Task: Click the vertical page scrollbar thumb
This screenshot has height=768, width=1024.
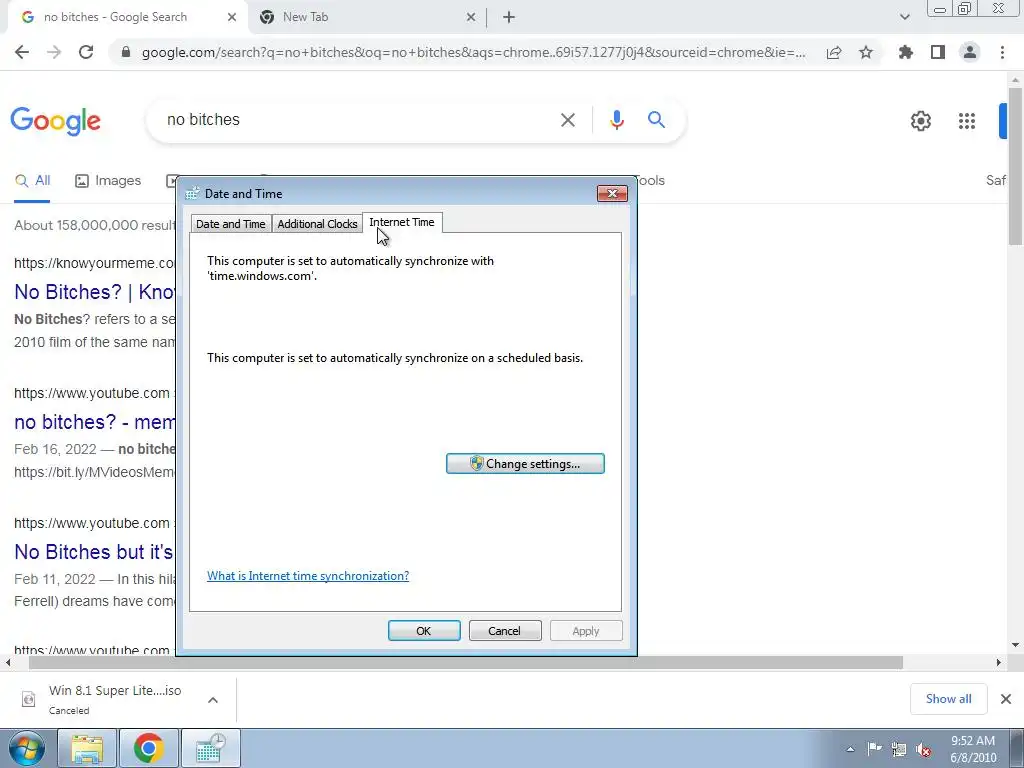Action: pyautogui.click(x=1015, y=167)
